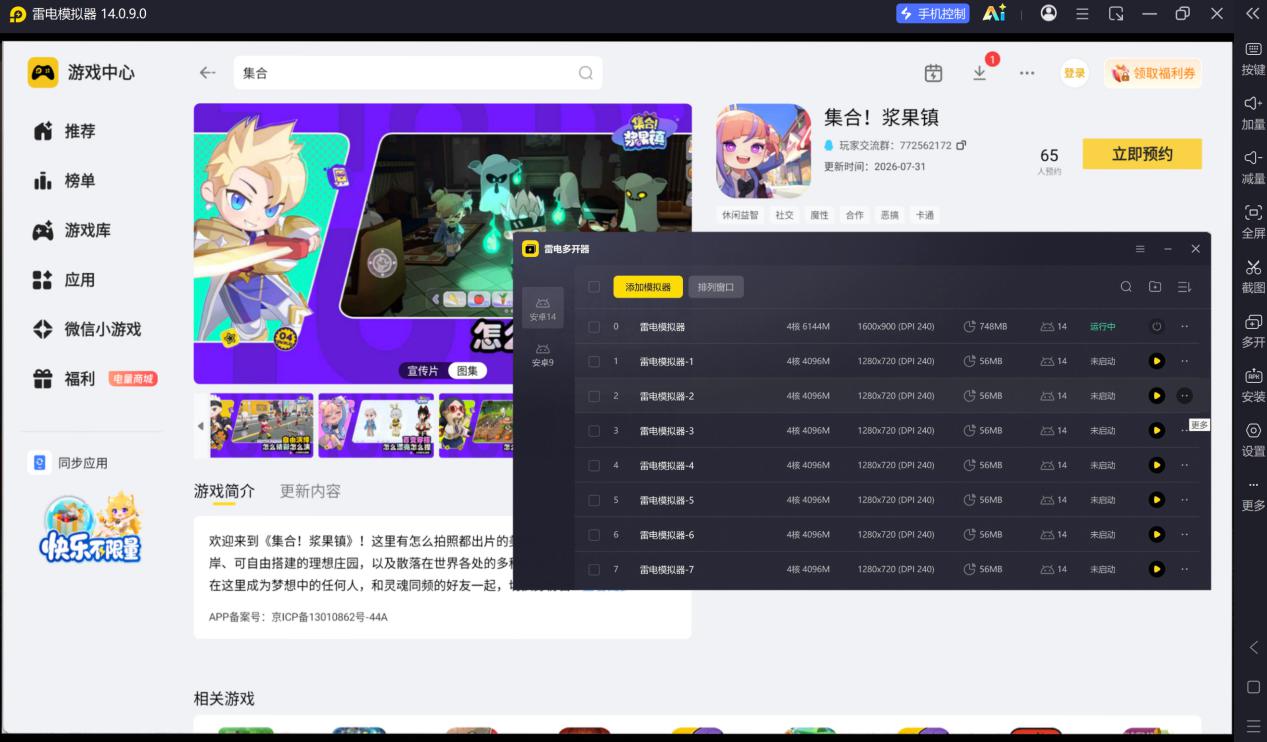This screenshot has height=742, width=1267.
Task: Click the Android home square in the side toolbar
Action: 1253,687
